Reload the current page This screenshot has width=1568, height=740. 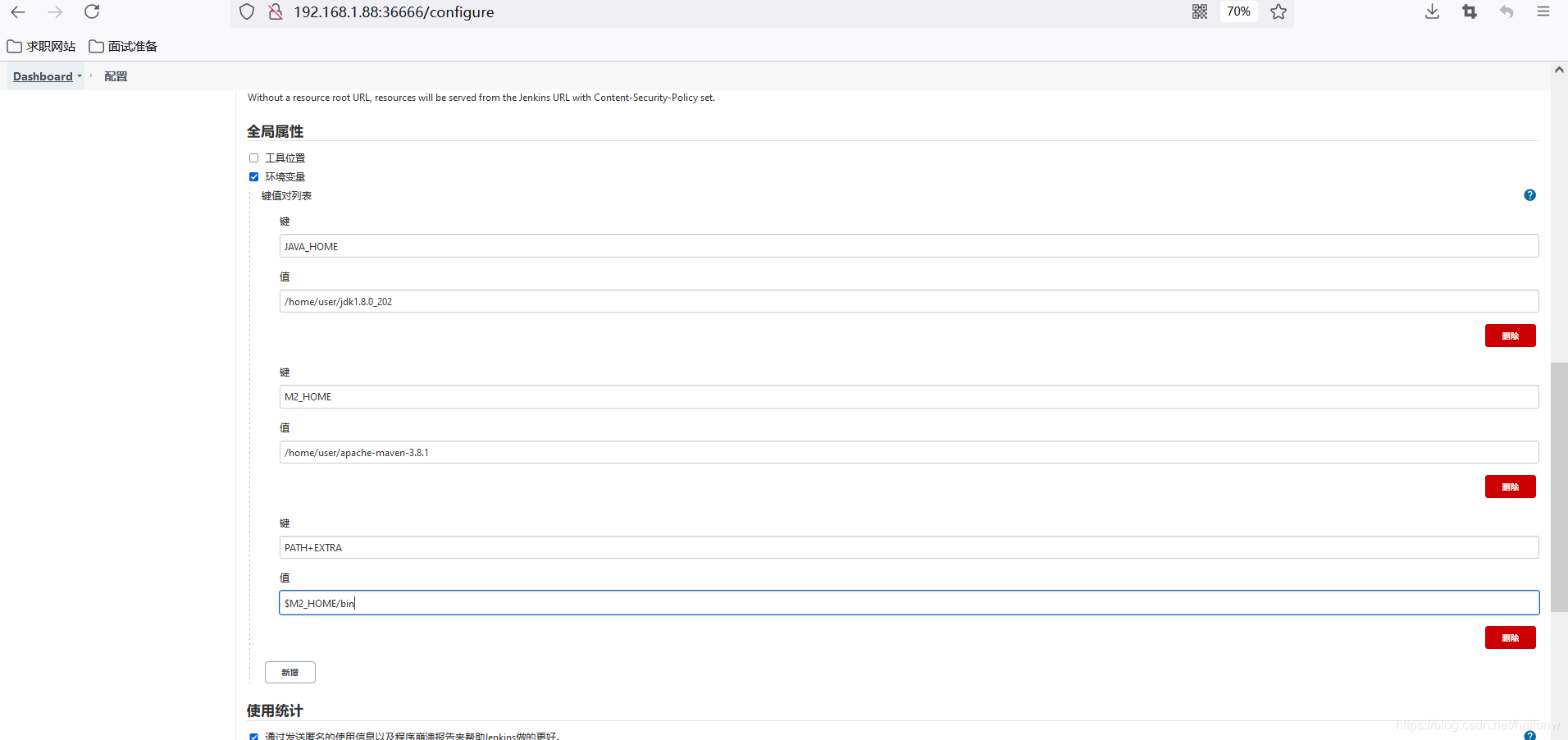[92, 11]
